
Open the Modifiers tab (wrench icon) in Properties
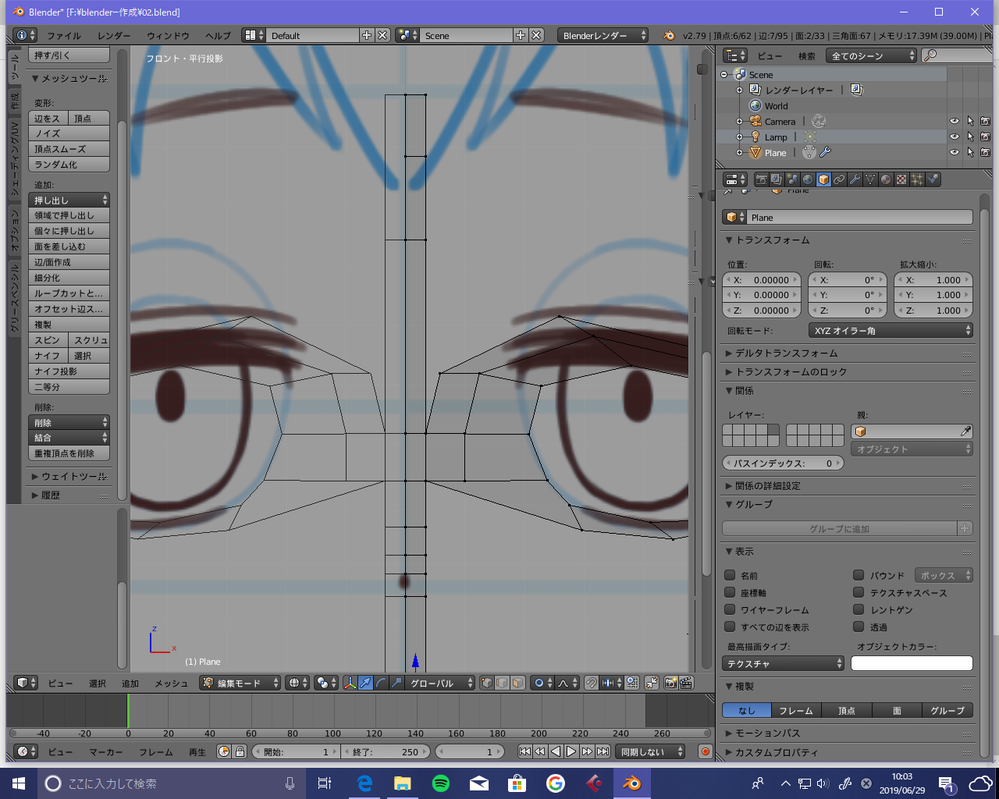(853, 179)
